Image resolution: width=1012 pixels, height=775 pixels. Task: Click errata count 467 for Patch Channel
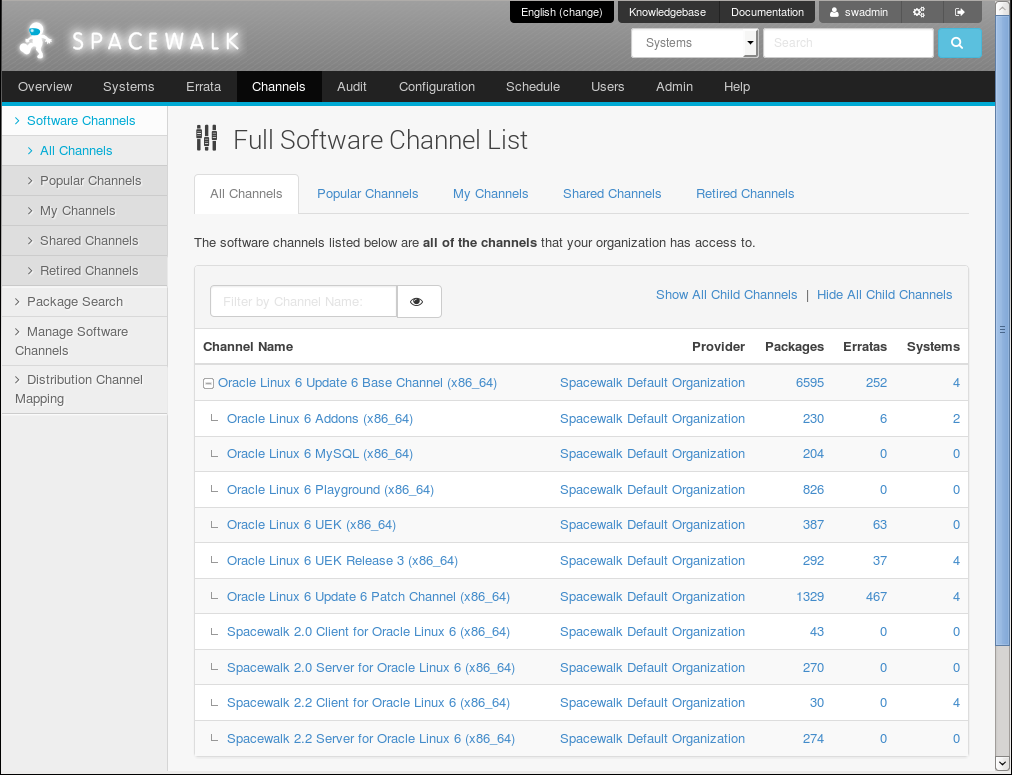876,597
